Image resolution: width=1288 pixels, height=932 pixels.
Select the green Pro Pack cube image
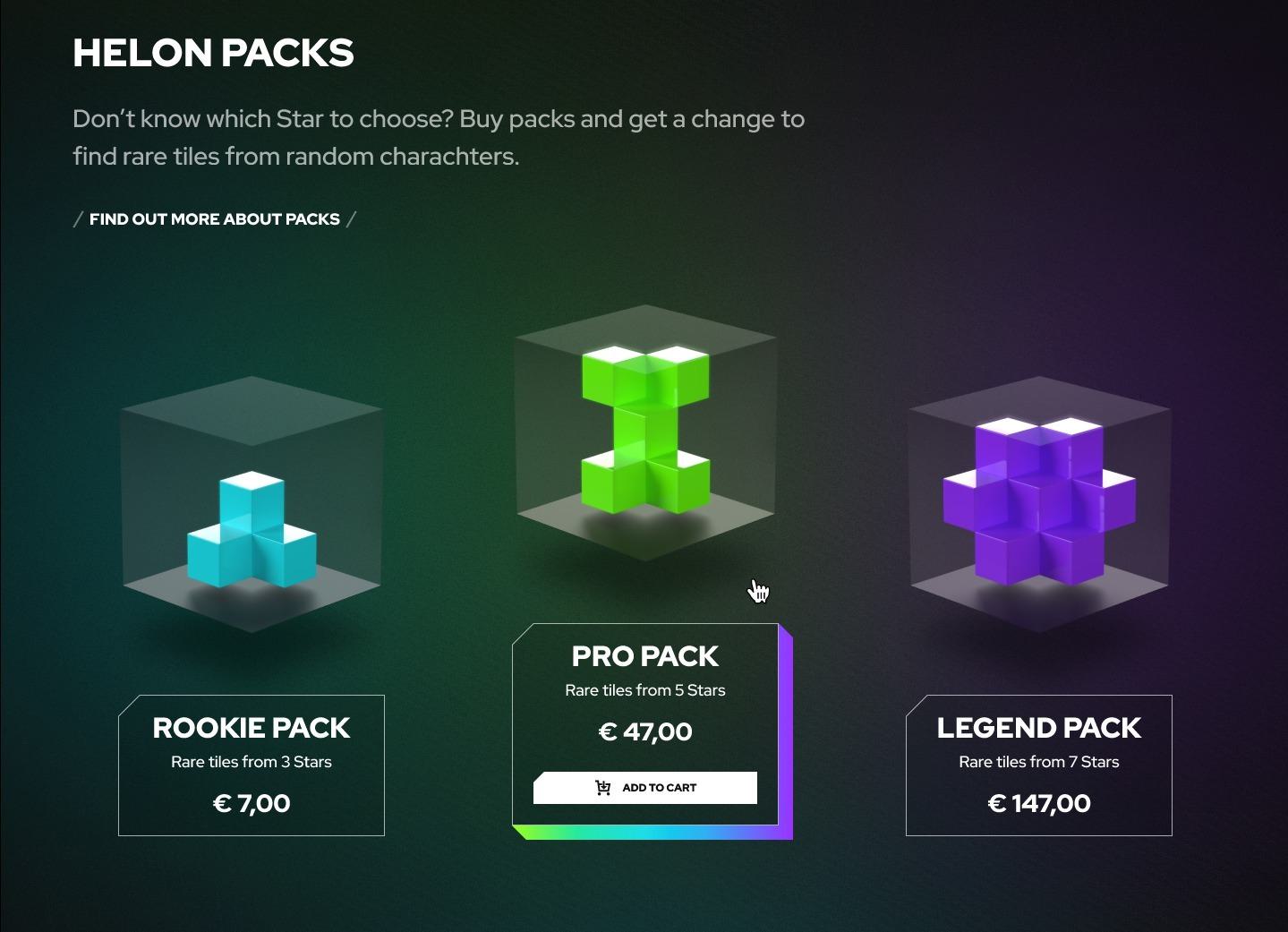(x=645, y=433)
